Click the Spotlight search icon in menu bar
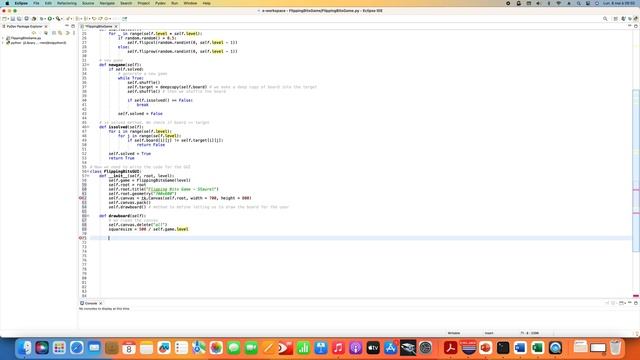Image resolution: width=640 pixels, height=360 pixels. [578, 3]
